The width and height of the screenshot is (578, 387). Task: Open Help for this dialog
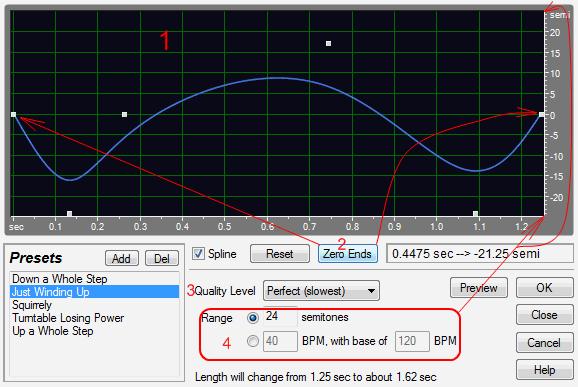tap(544, 370)
